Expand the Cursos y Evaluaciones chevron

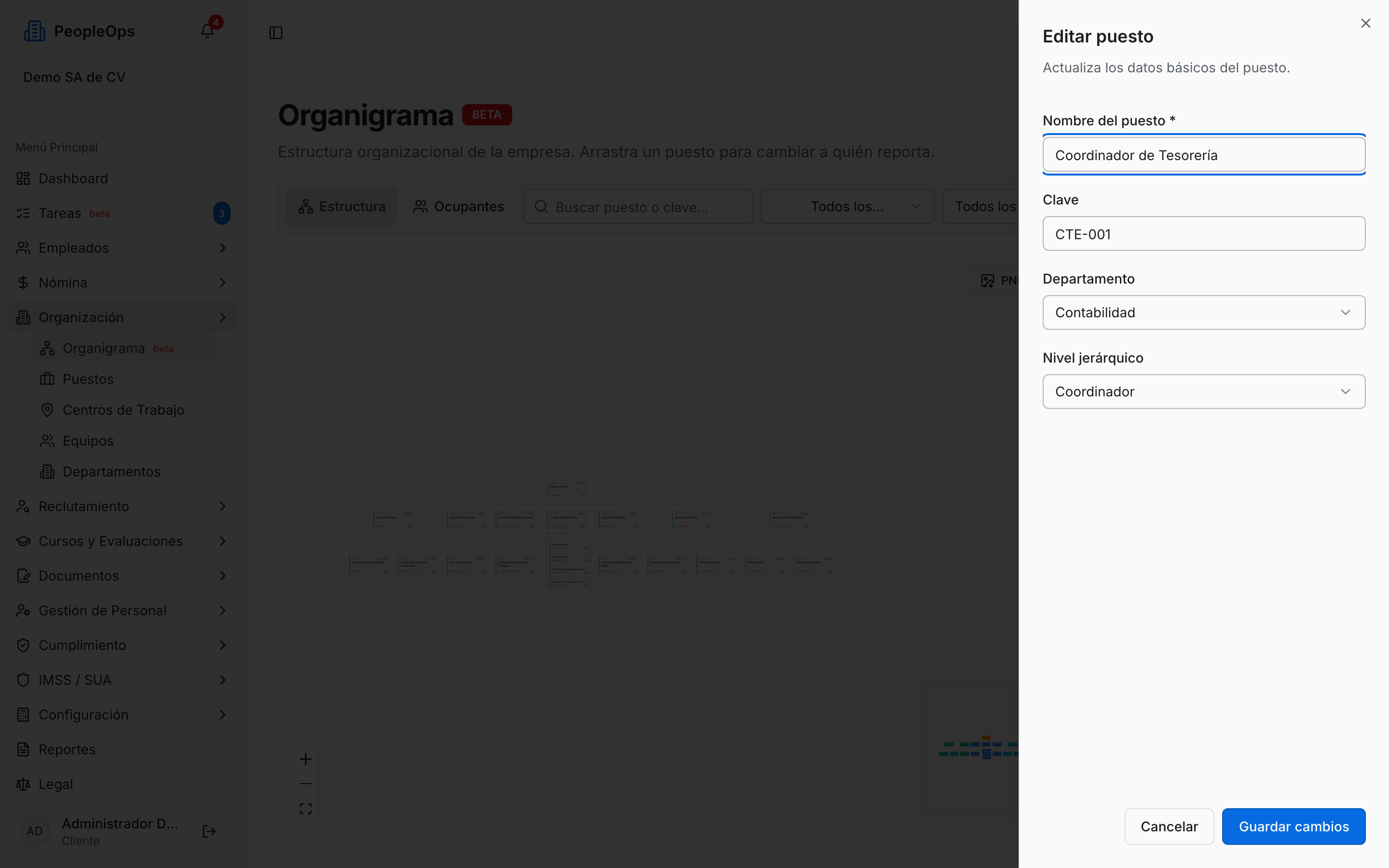pos(223,541)
